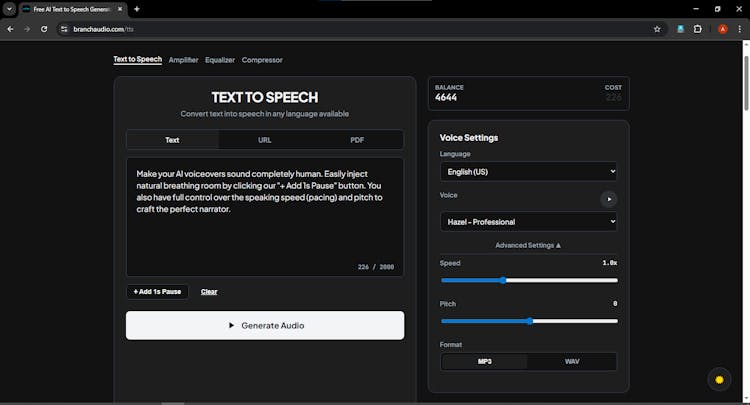Open the Language dropdown
The width and height of the screenshot is (750, 405).
pyautogui.click(x=528, y=172)
